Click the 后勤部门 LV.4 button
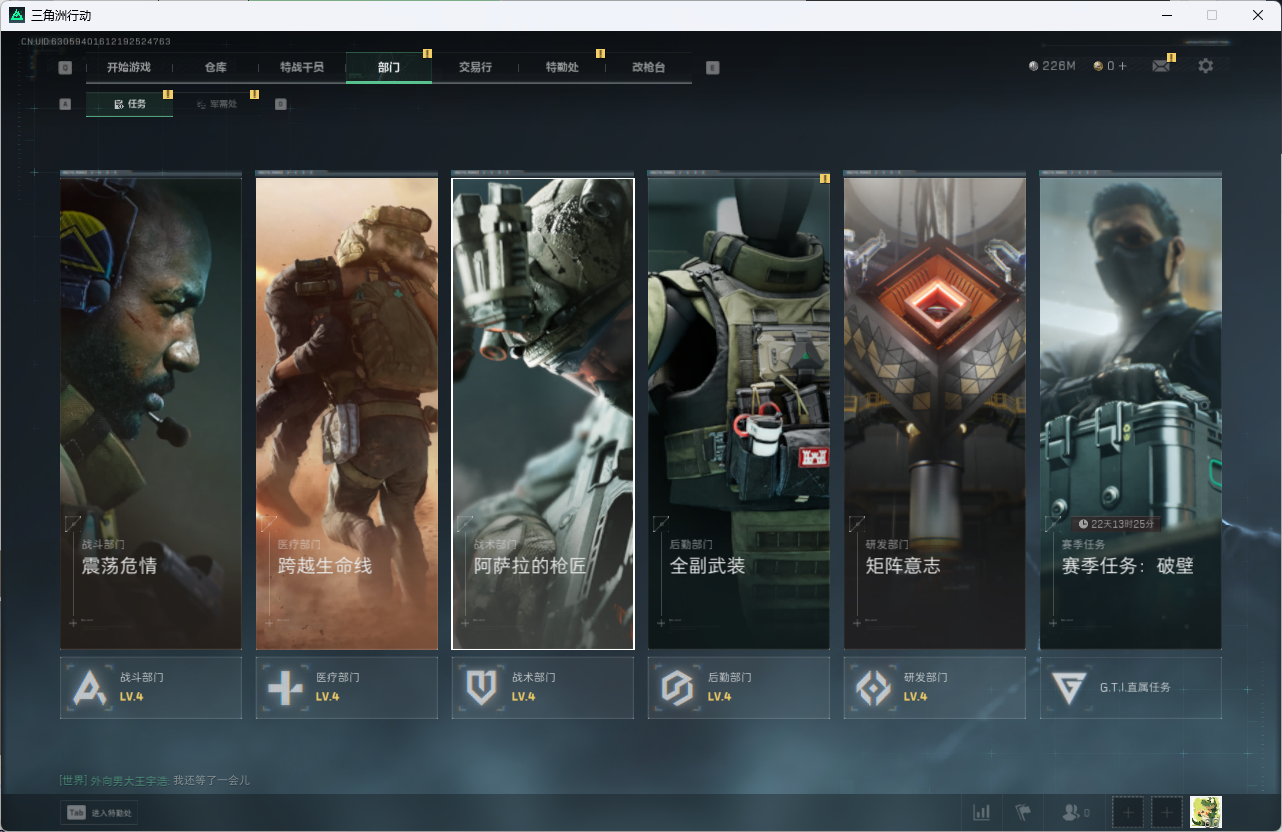 point(739,687)
